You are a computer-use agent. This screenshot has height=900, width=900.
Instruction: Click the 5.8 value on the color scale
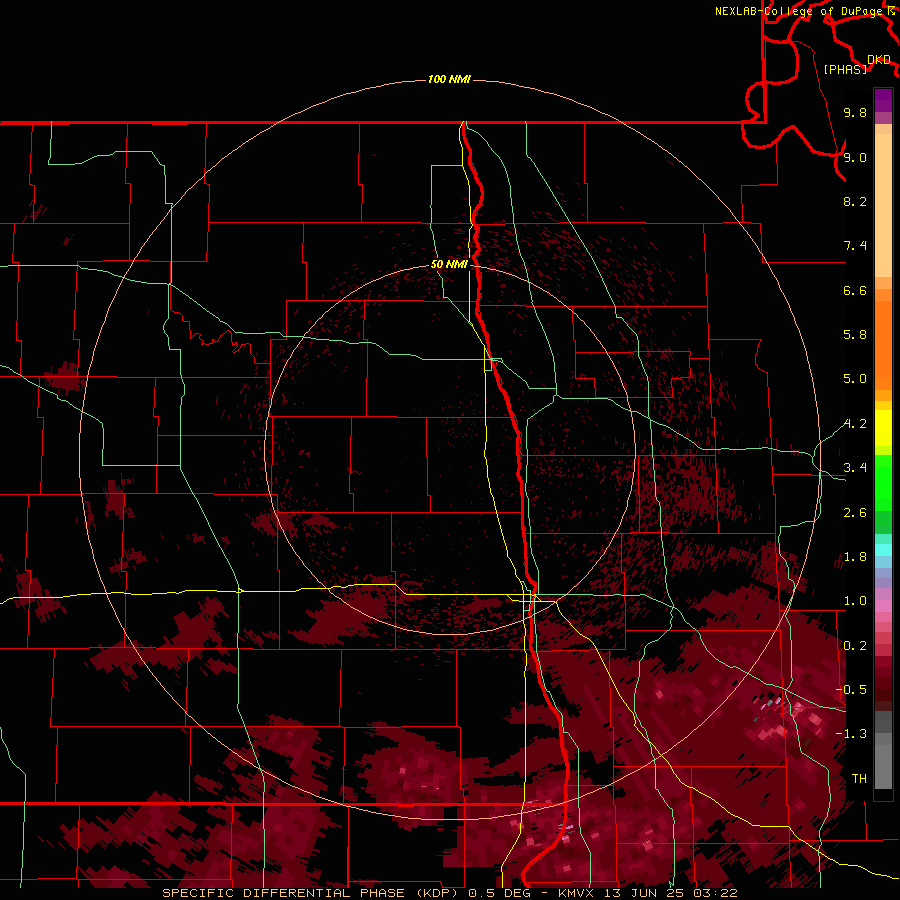[855, 335]
